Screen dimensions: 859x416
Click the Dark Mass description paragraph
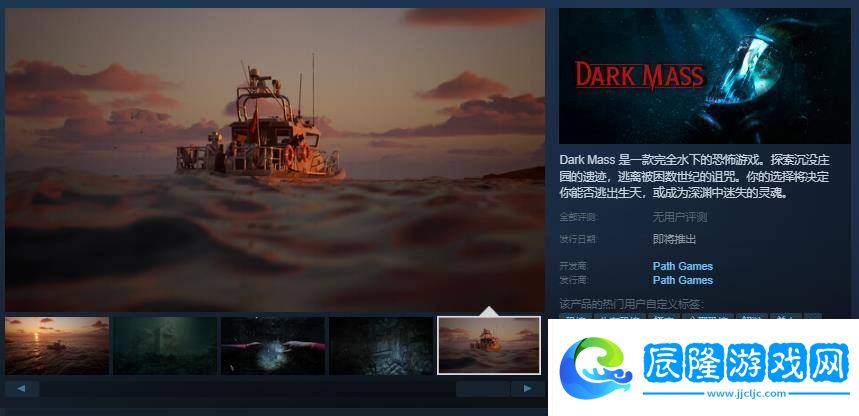tap(695, 176)
